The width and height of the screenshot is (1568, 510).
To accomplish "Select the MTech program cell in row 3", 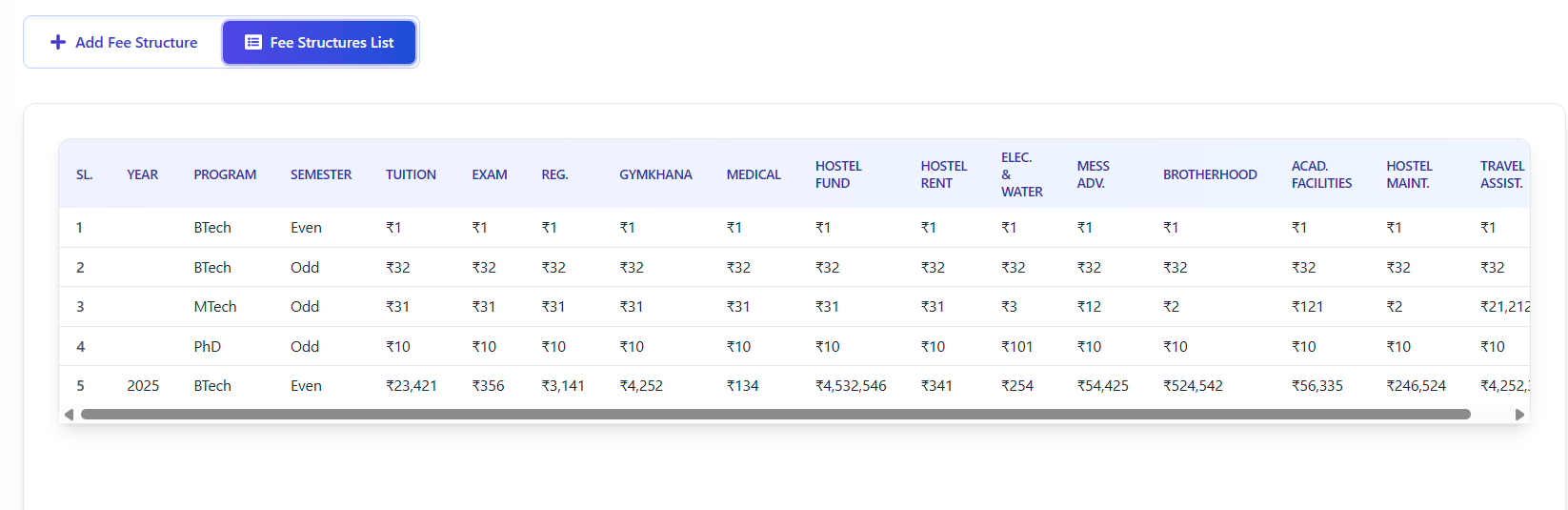I will coord(215,307).
